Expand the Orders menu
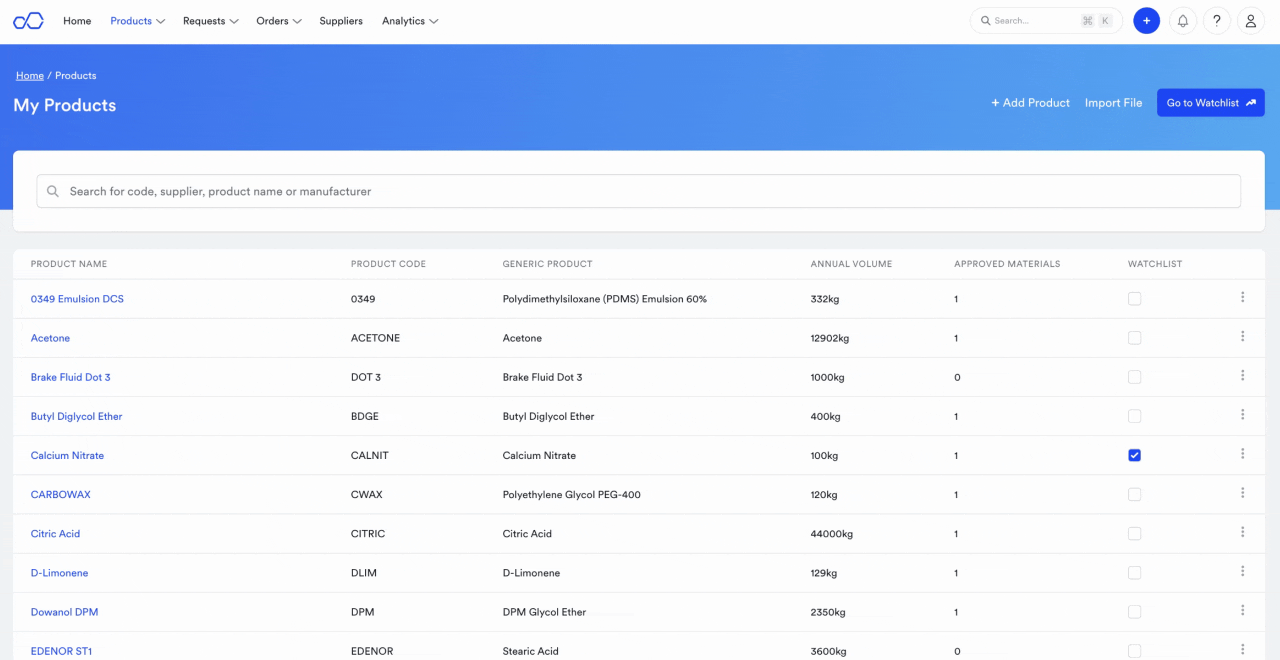Image resolution: width=1280 pixels, height=660 pixels. [x=279, y=21]
